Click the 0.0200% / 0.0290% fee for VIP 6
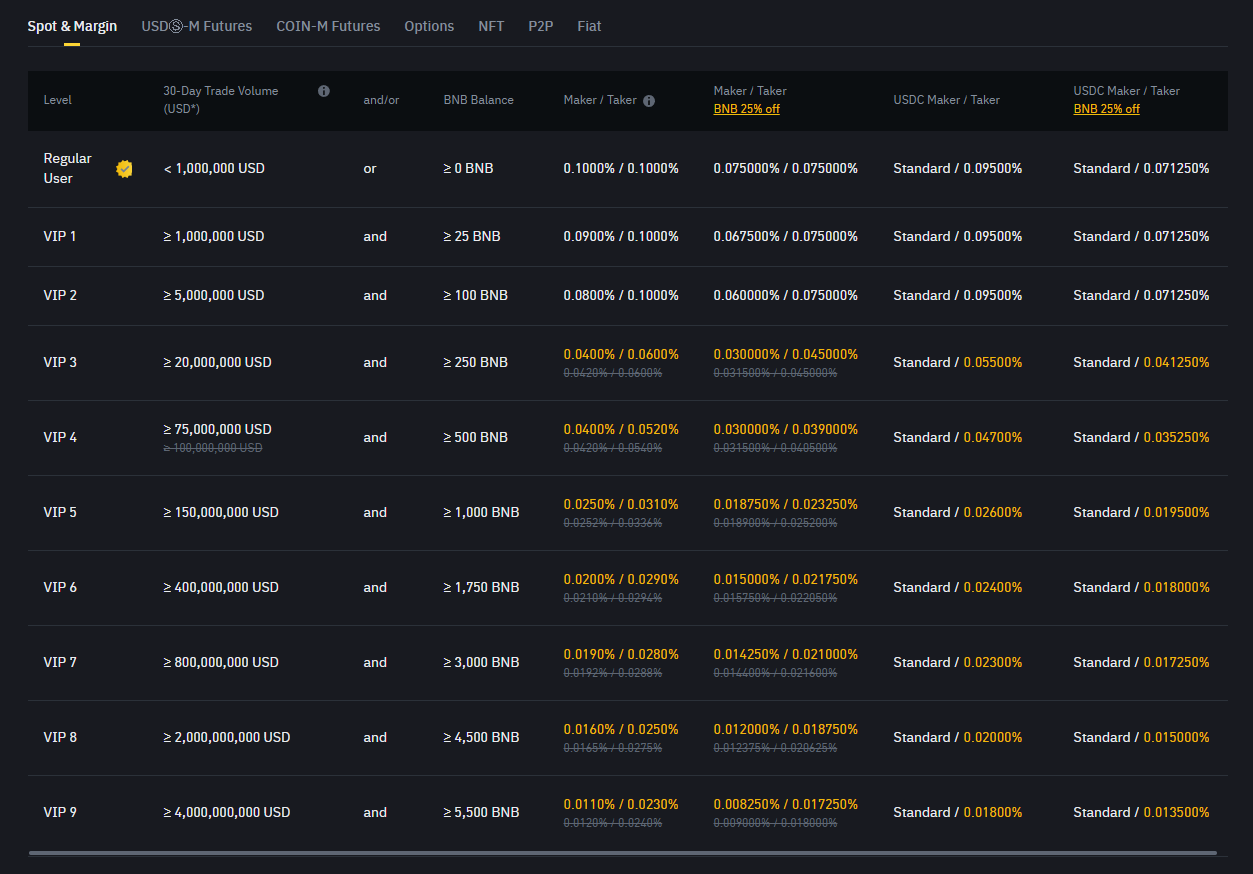This screenshot has height=874, width=1253. (x=621, y=579)
